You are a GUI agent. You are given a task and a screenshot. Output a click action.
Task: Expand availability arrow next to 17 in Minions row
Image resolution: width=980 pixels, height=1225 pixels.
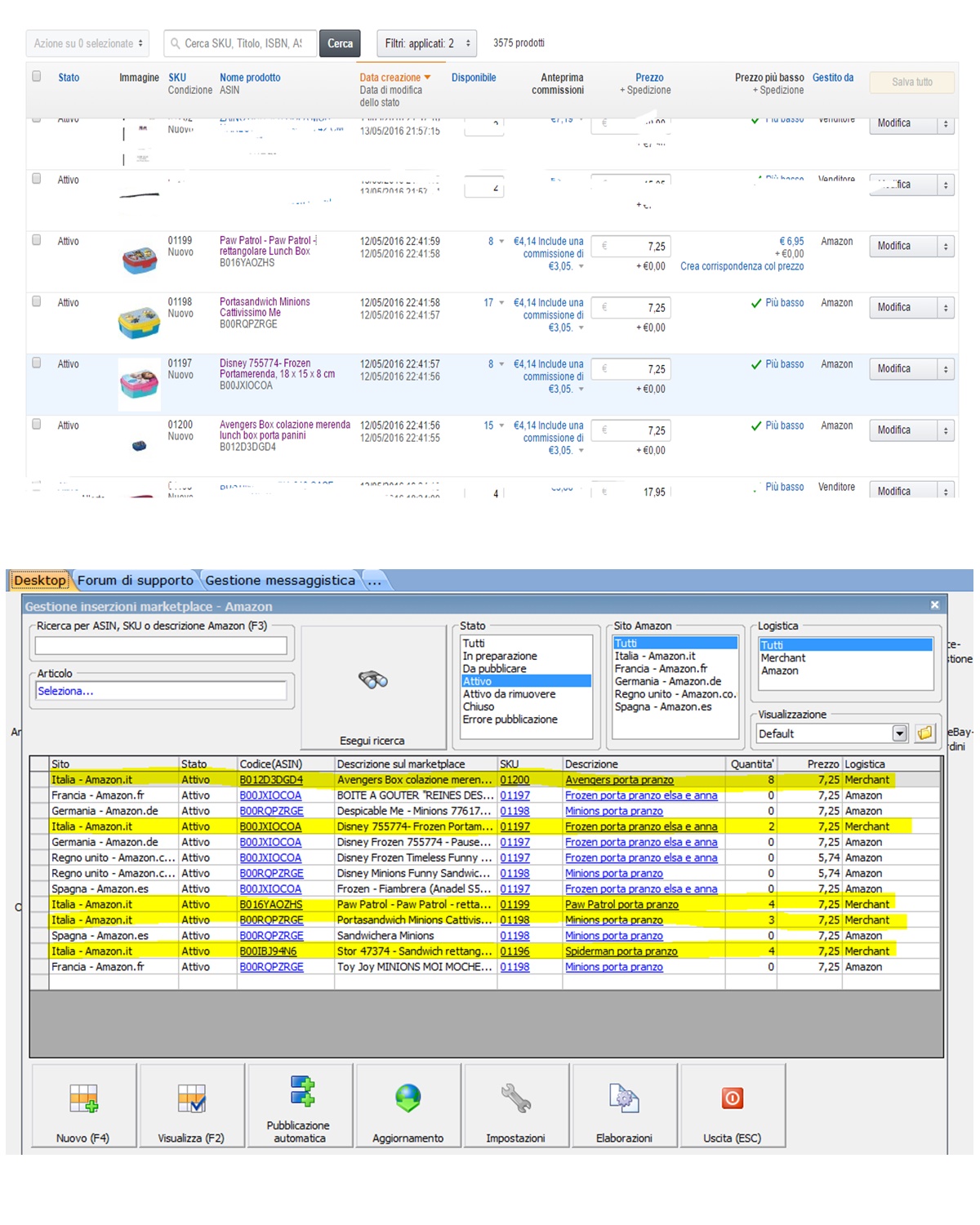[501, 303]
